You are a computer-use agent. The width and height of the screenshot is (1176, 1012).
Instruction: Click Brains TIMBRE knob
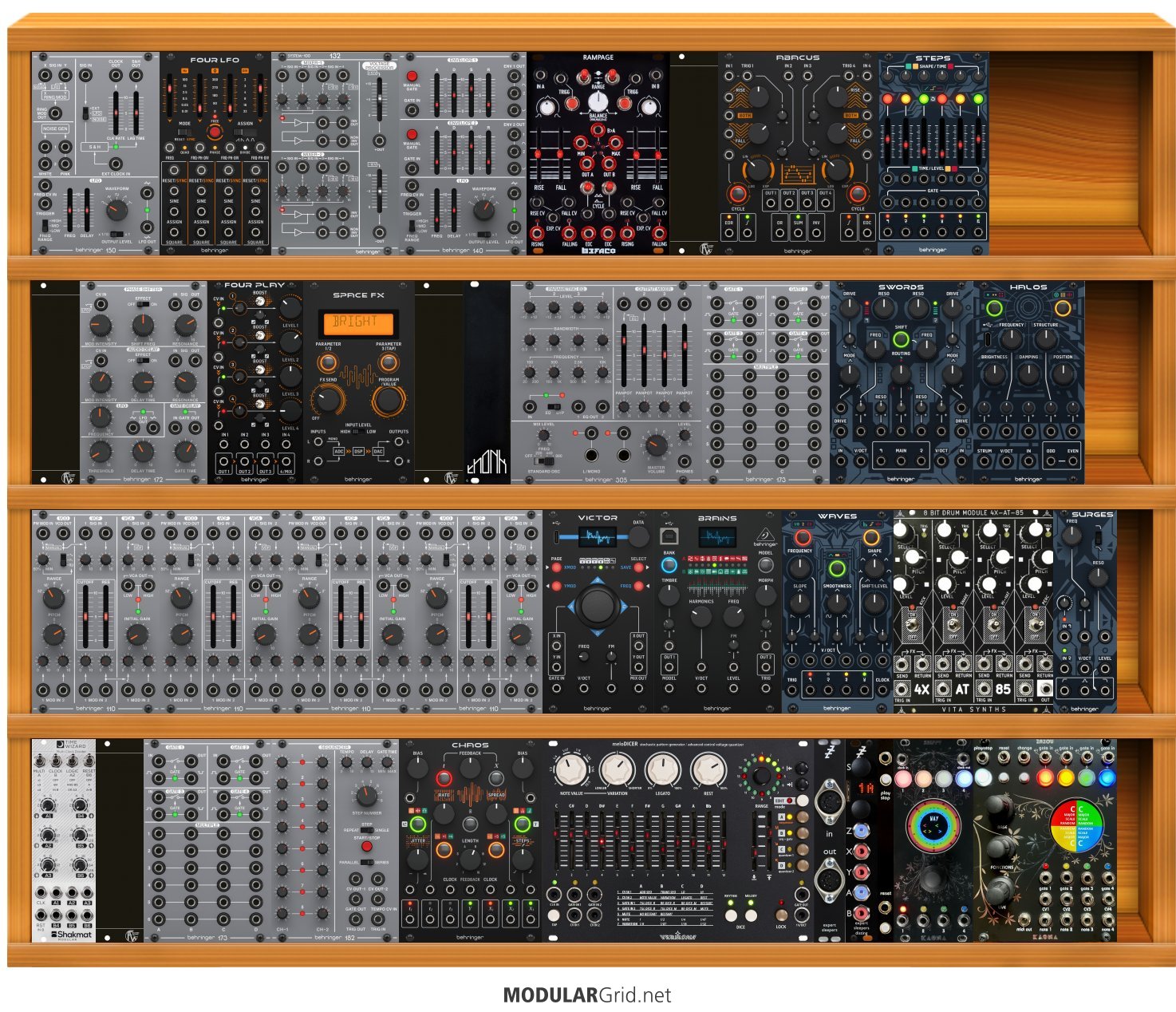coord(669,595)
